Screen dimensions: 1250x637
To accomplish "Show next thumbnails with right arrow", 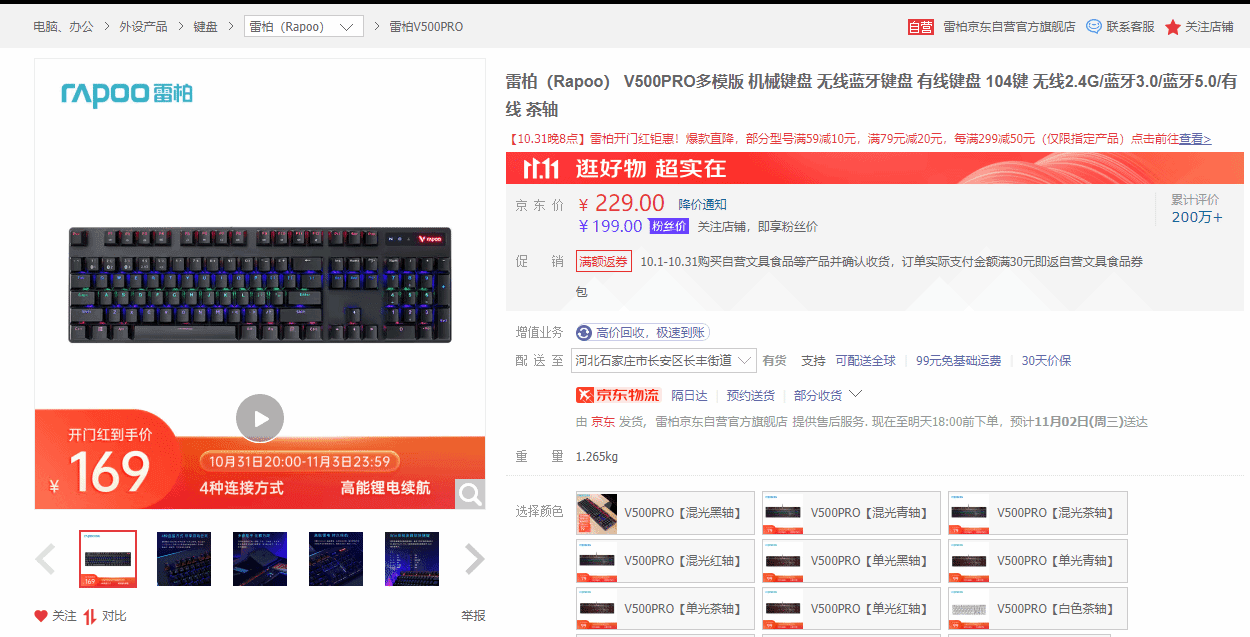I will tap(475, 559).
